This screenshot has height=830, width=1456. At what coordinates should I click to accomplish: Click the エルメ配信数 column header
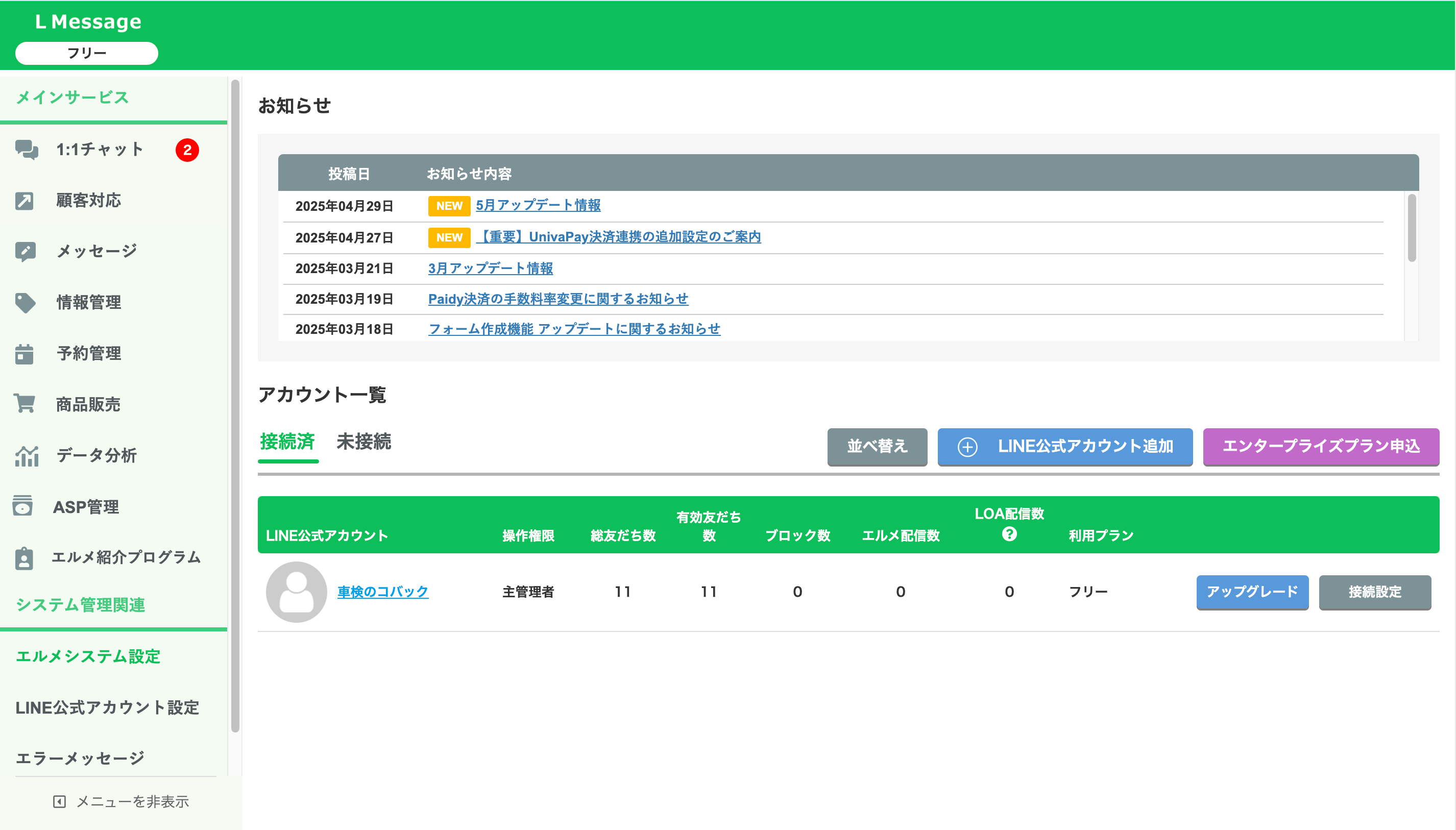click(900, 536)
